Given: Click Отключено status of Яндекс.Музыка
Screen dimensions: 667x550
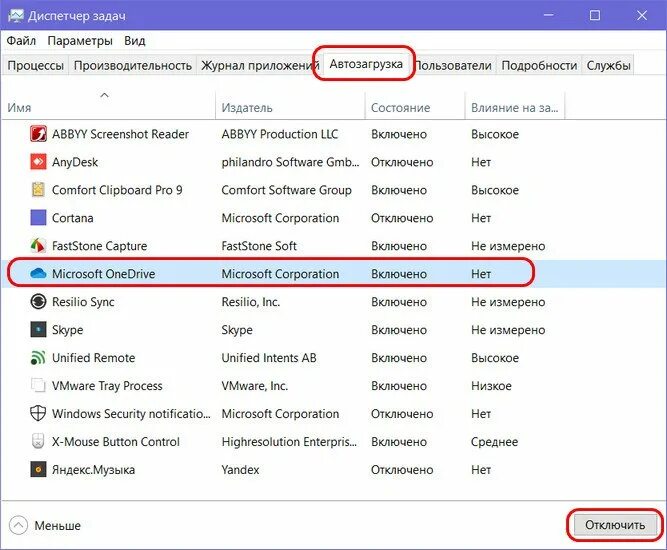Looking at the screenshot, I should click(x=402, y=470).
